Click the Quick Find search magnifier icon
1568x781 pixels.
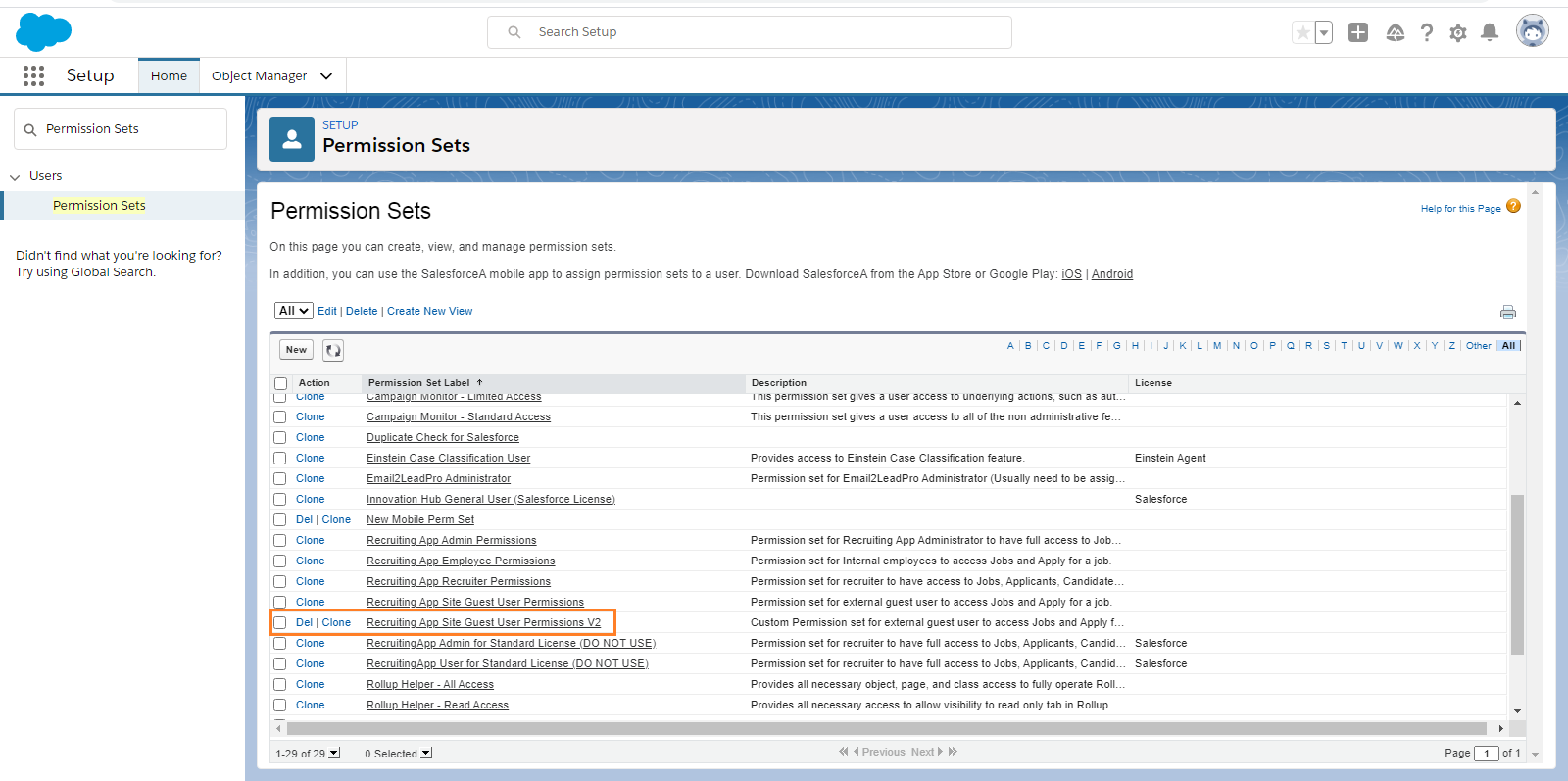(x=30, y=129)
